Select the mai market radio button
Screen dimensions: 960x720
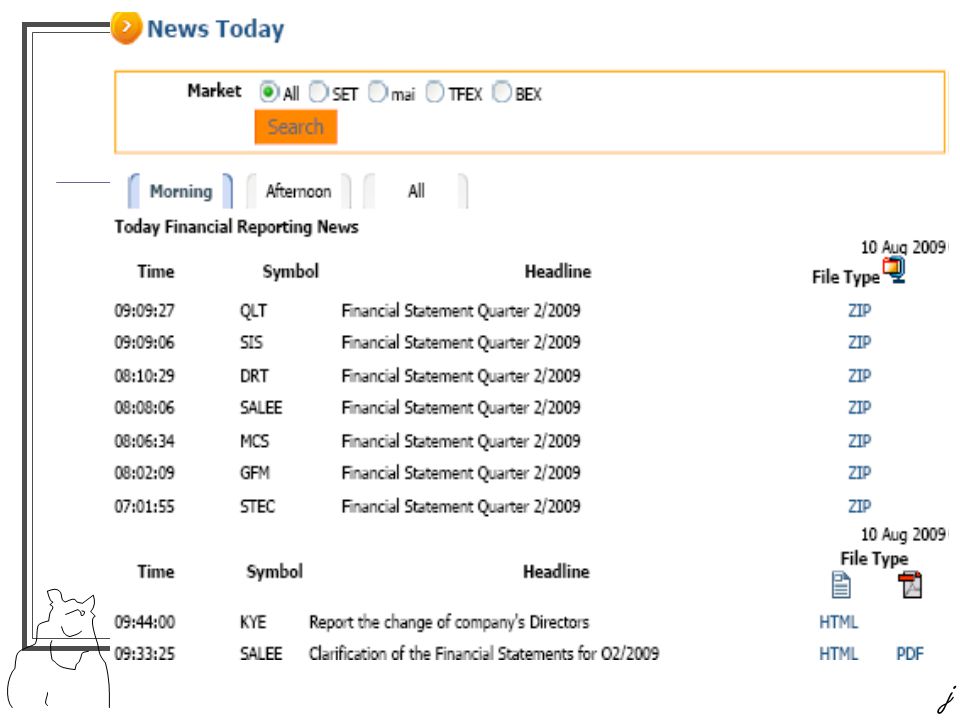377,92
